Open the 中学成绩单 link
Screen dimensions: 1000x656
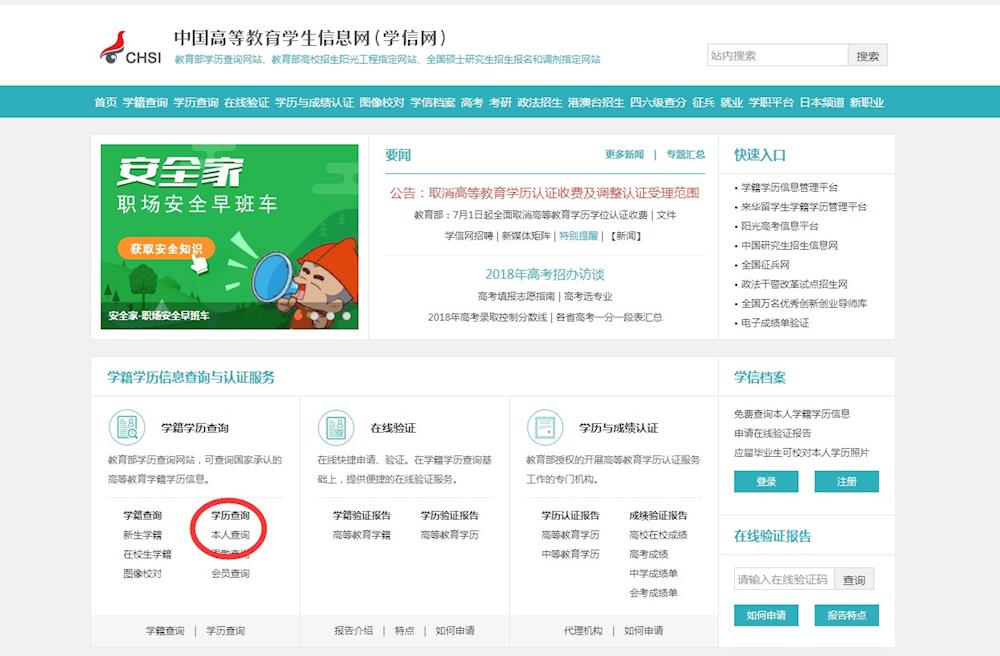(653, 574)
